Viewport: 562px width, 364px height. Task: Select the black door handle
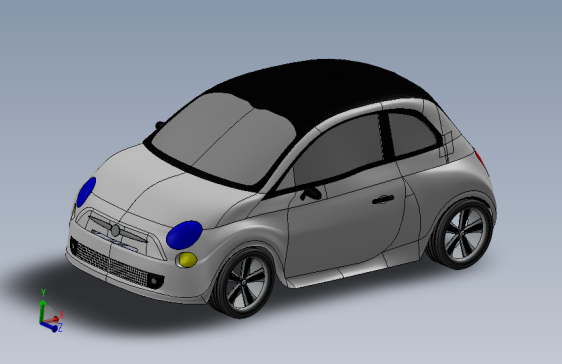point(383,199)
